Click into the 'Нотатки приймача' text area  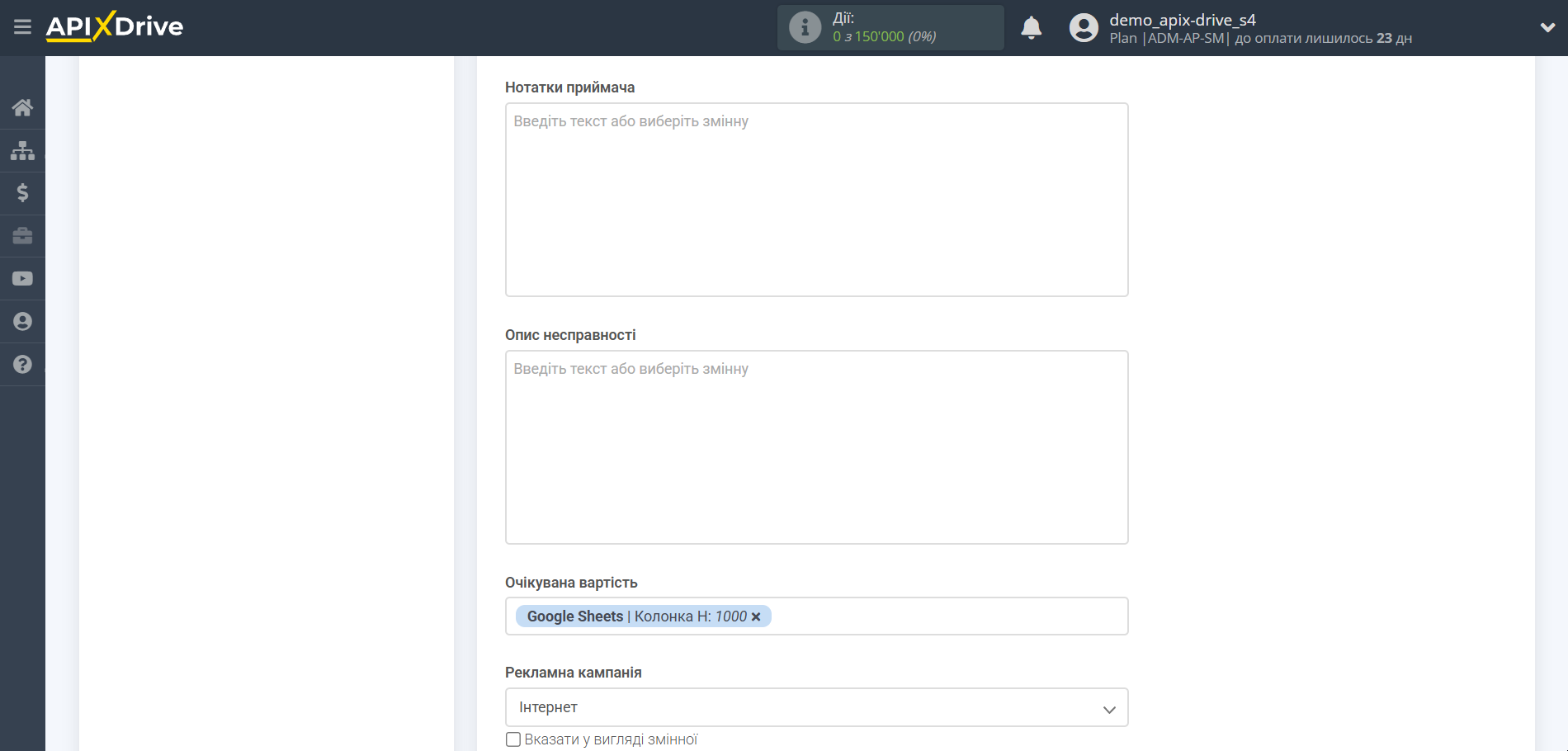pyautogui.click(x=816, y=200)
